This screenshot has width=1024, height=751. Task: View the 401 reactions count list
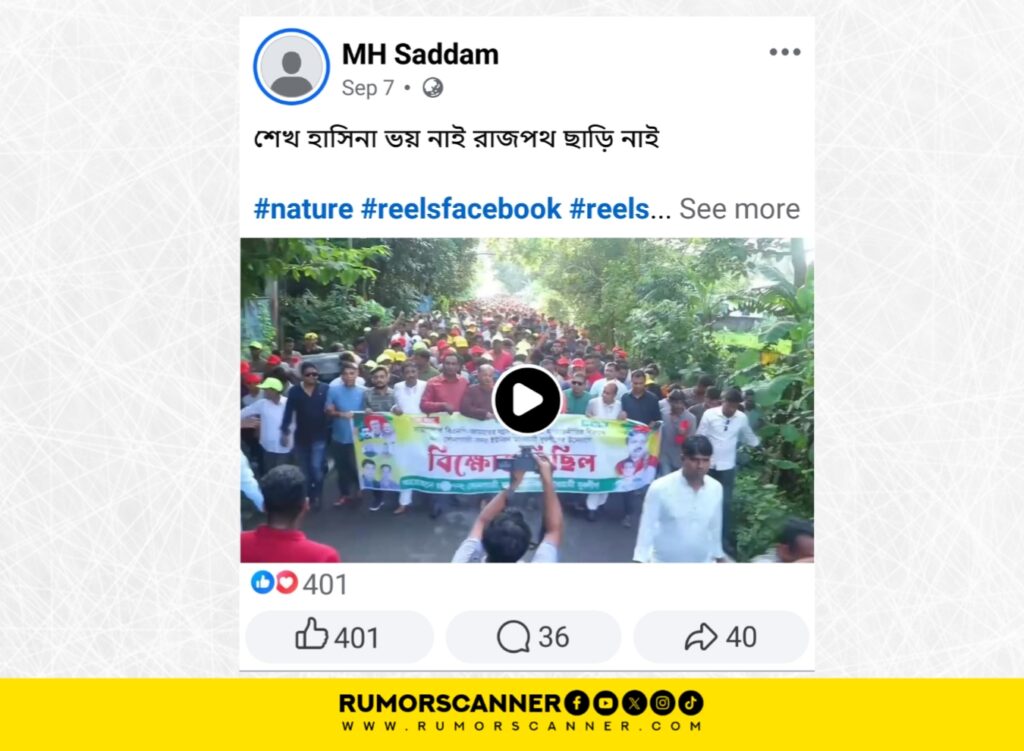325,584
